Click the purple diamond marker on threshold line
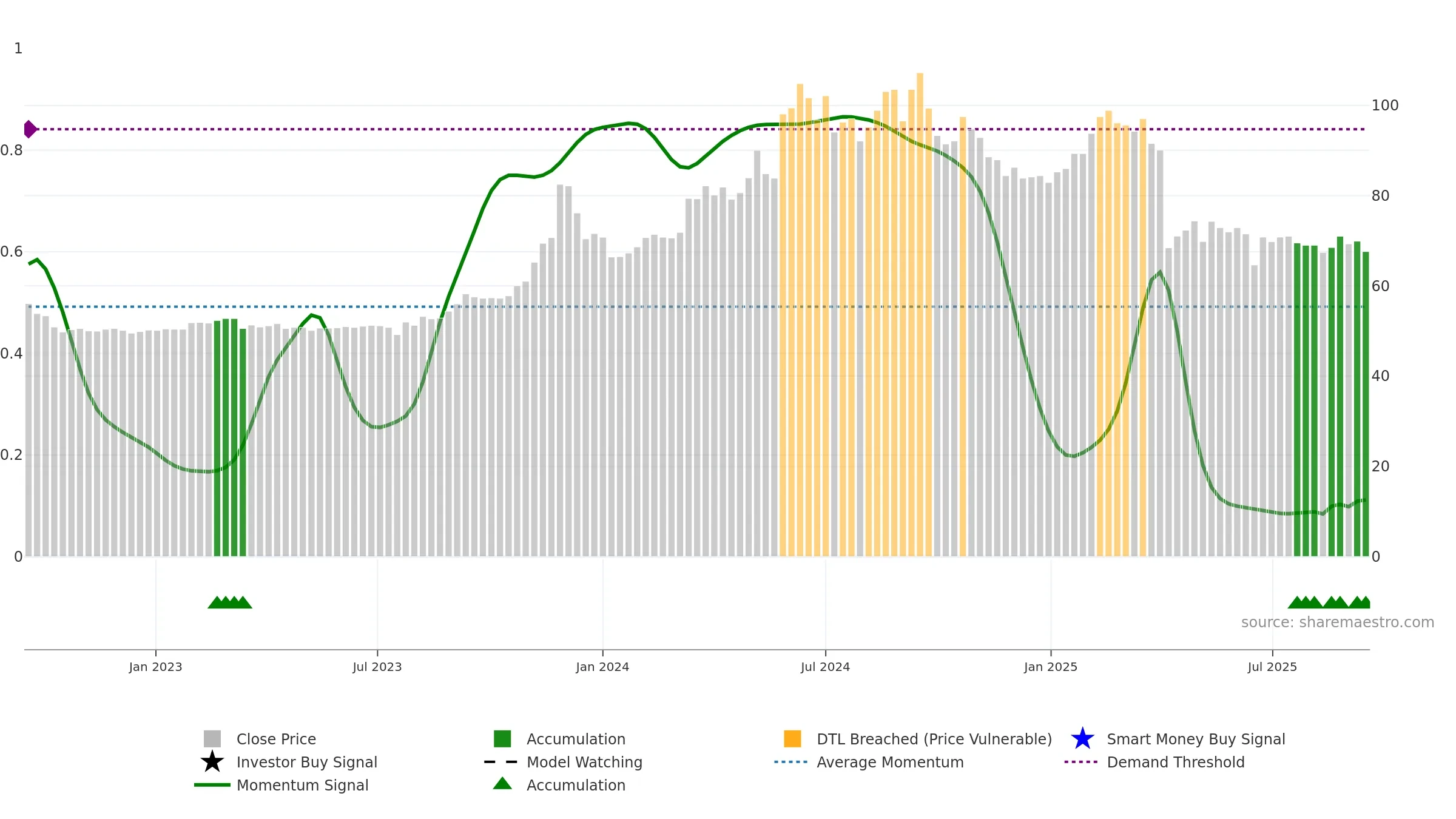The height and width of the screenshot is (819, 1456). [30, 129]
